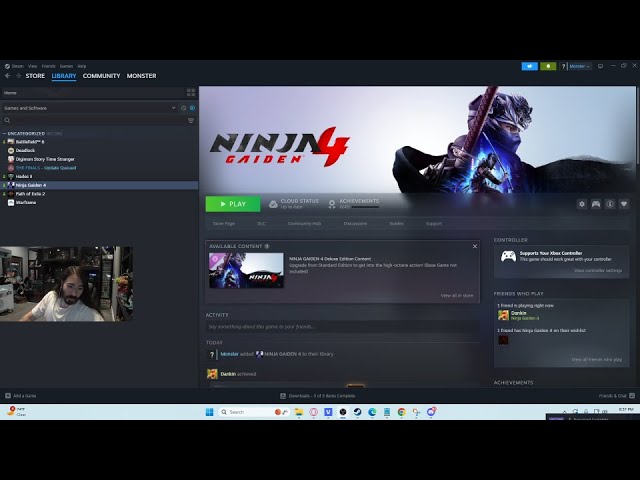Image resolution: width=640 pixels, height=480 pixels.
Task: Open the Help menu
Action: click(x=82, y=66)
